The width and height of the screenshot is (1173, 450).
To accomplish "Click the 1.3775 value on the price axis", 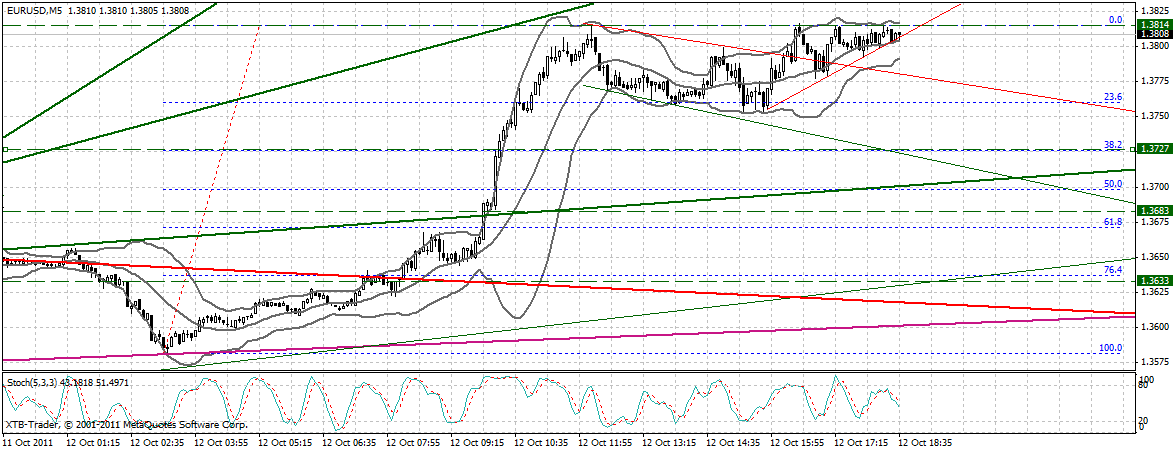I will (x=1153, y=81).
